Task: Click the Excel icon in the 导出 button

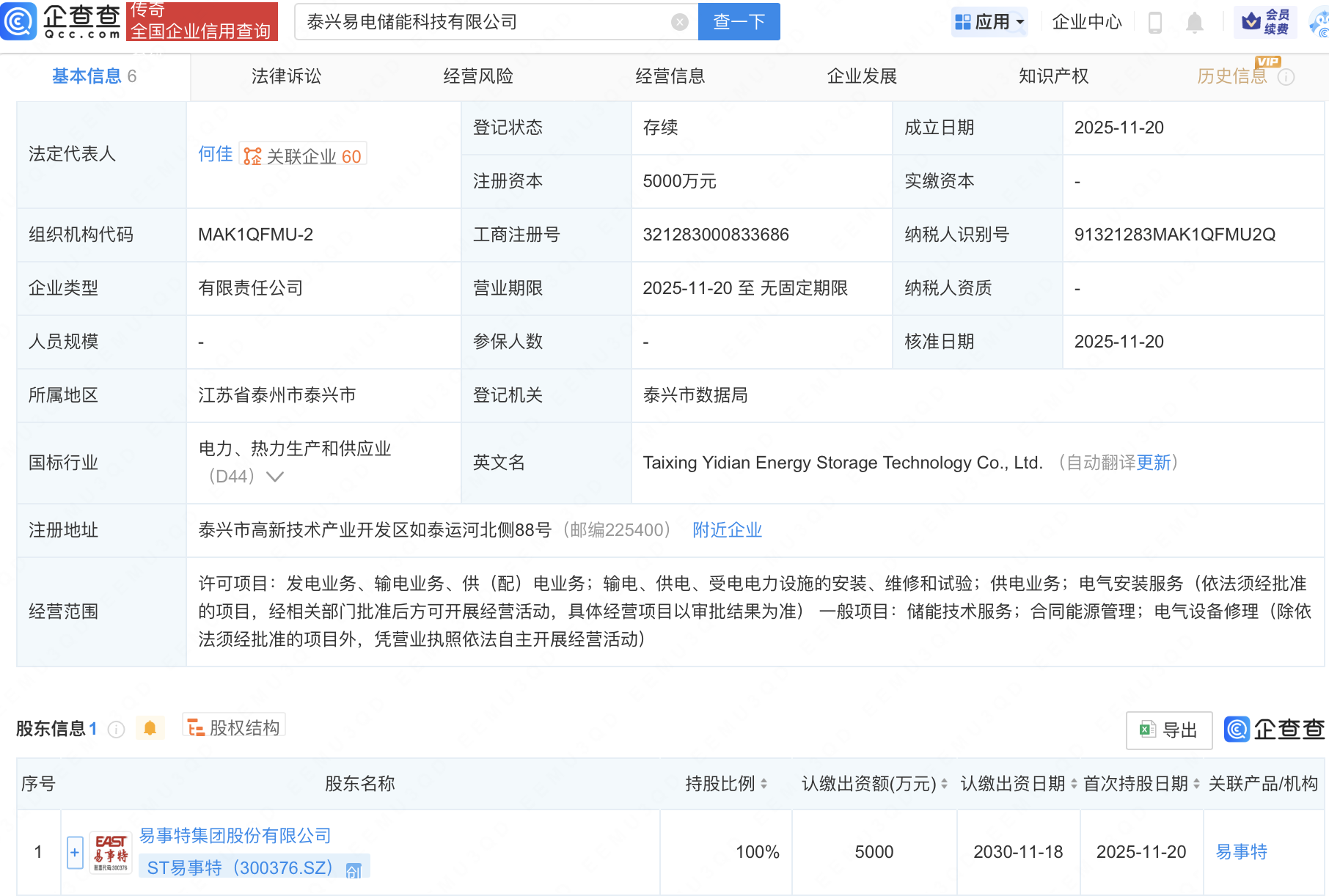Action: [1146, 730]
